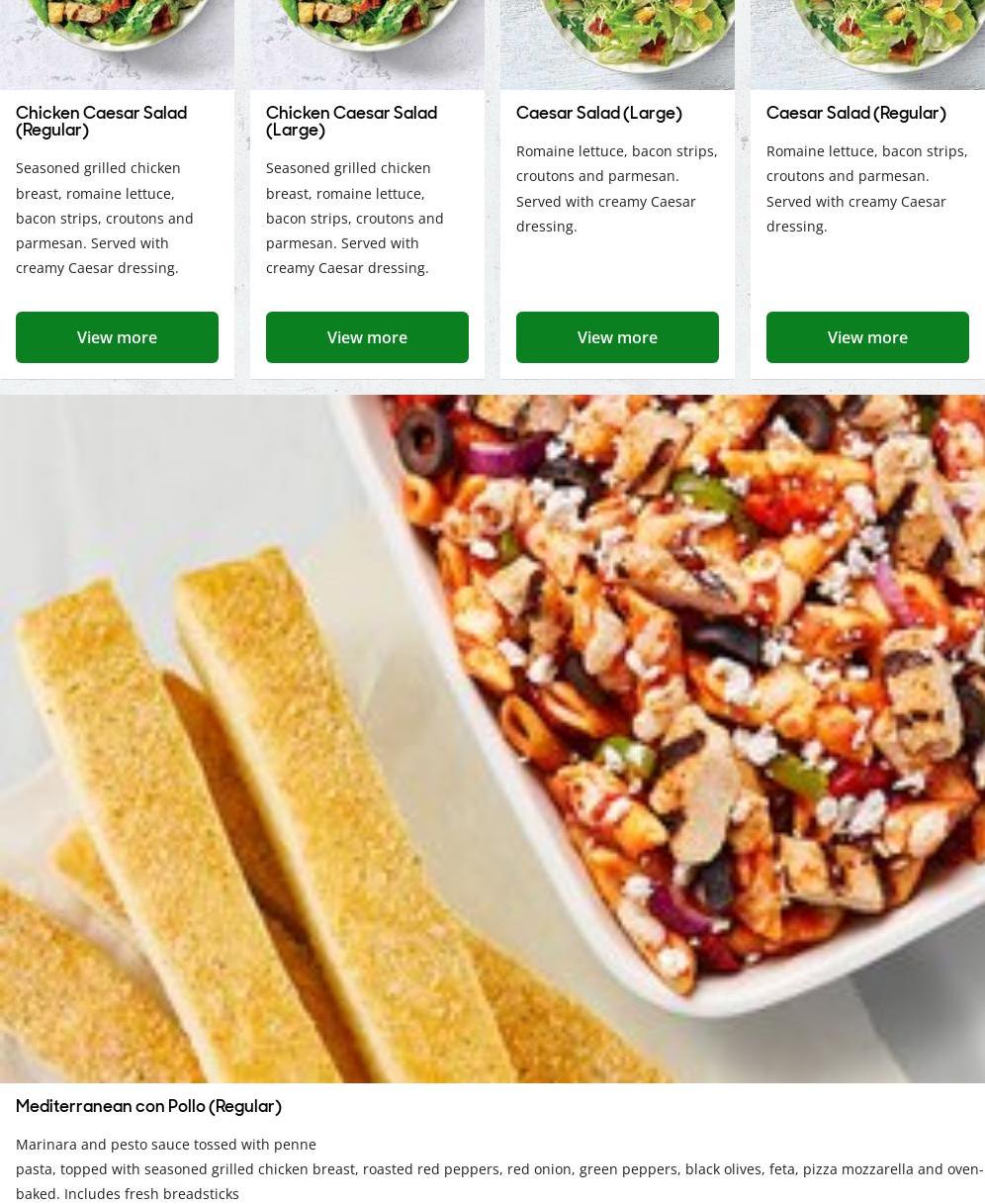Open the Caesar Salad (Regular) title
985x1204 pixels.
(x=856, y=113)
